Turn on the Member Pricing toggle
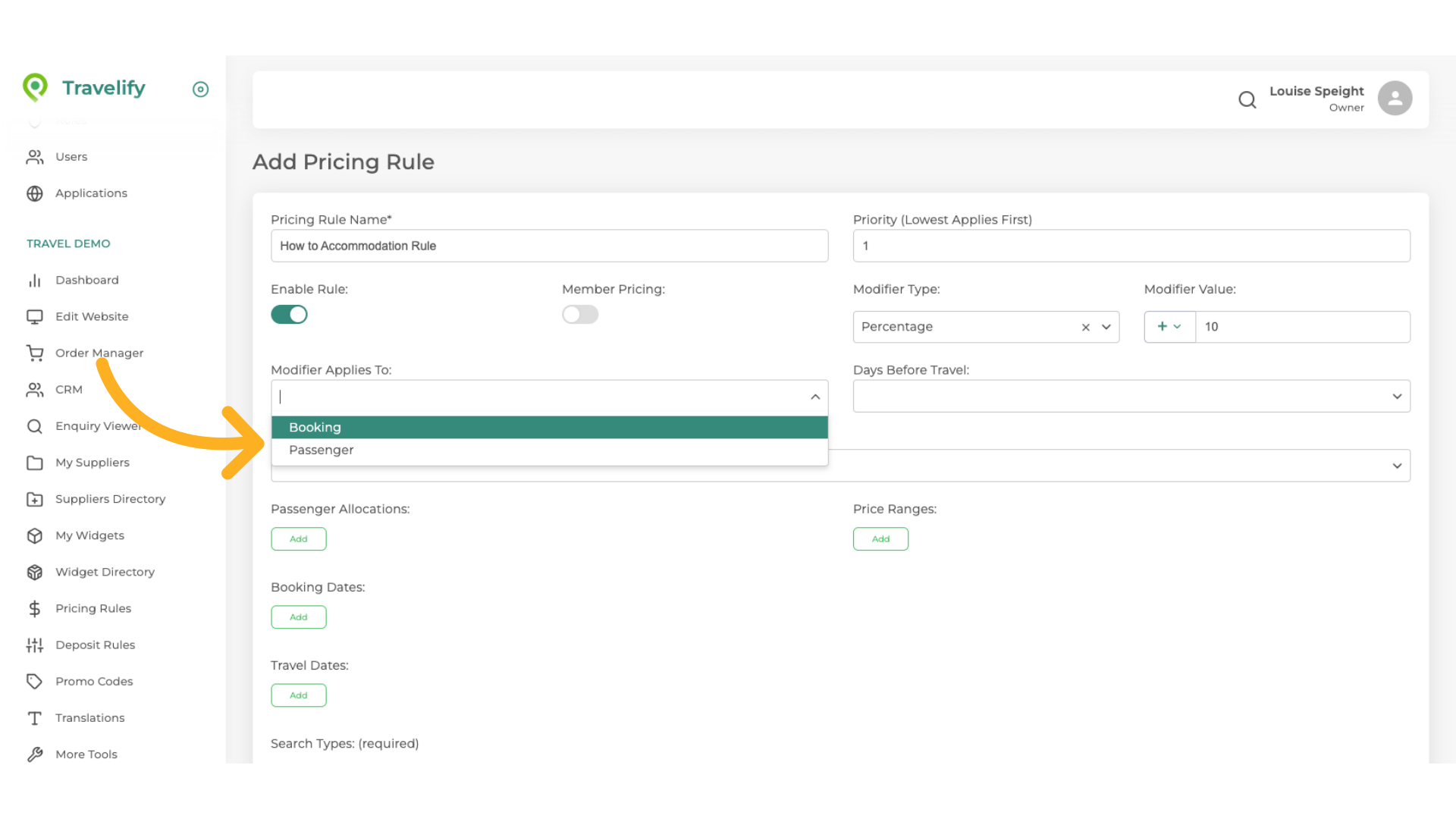The image size is (1456, 819). click(579, 314)
